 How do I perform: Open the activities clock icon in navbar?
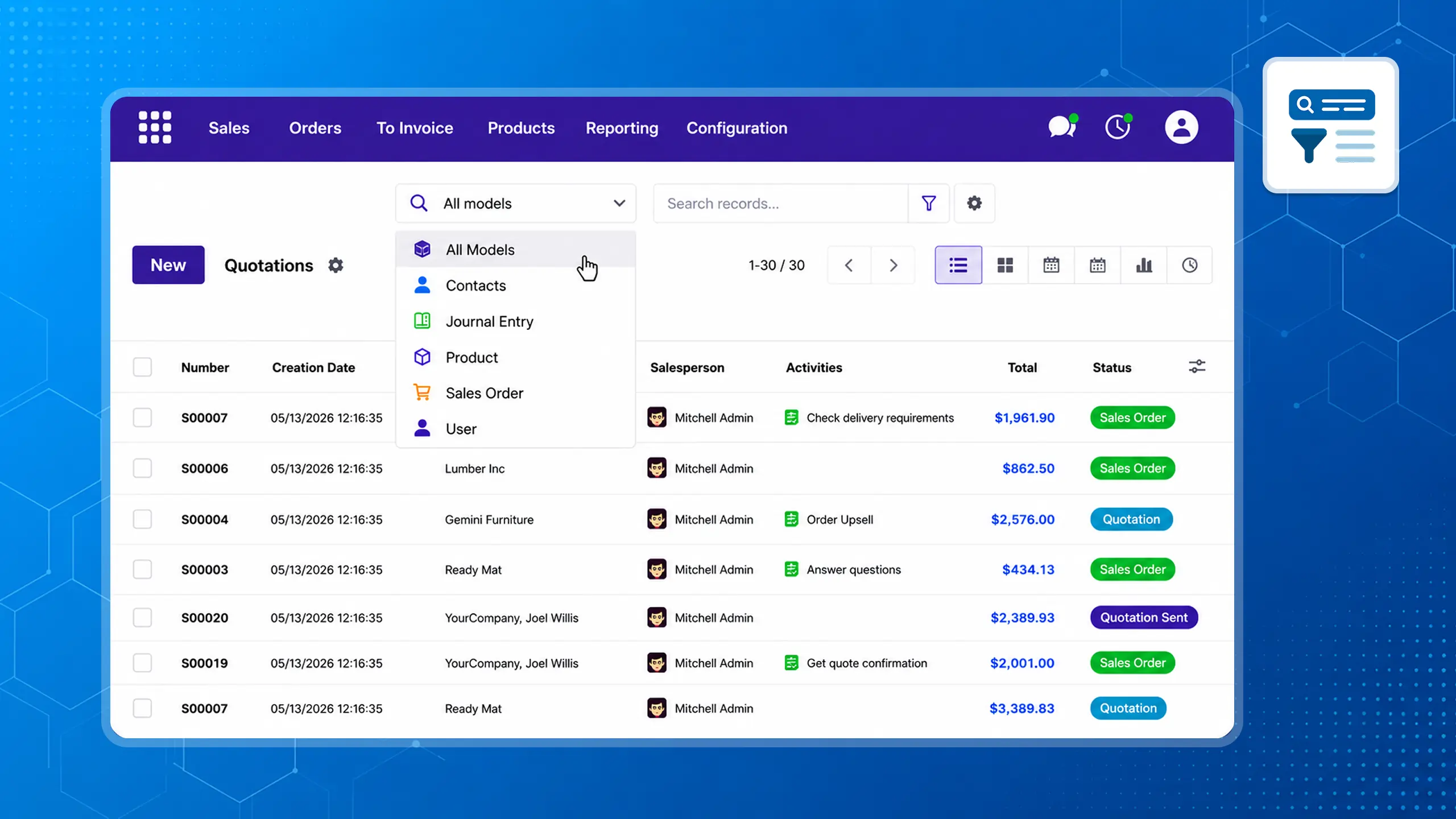(1118, 126)
